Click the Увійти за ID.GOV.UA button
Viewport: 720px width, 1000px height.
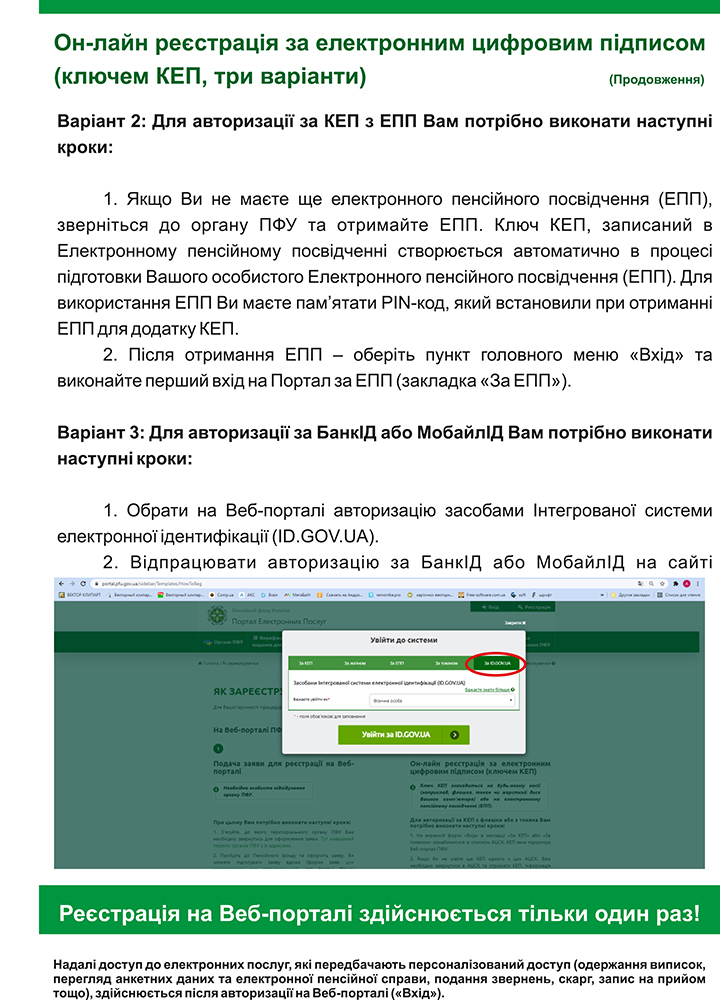pos(404,735)
